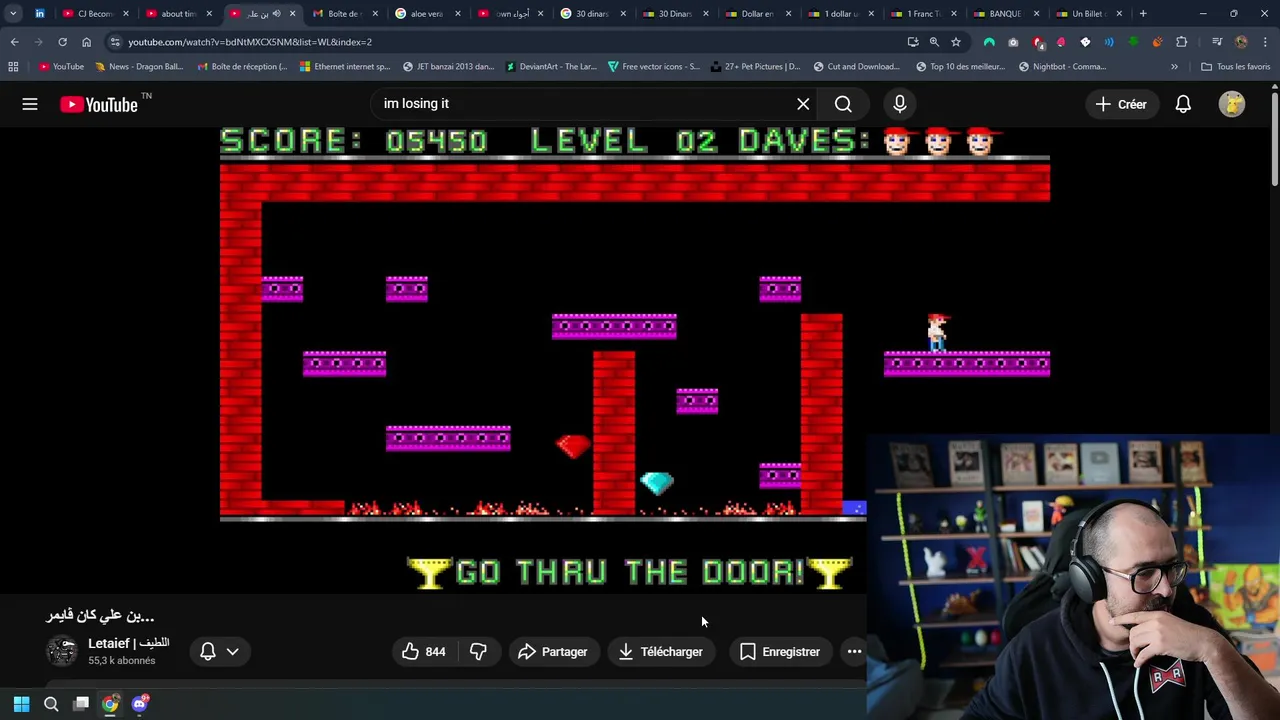
Task: Open the teal arc extension icon
Action: point(989,42)
